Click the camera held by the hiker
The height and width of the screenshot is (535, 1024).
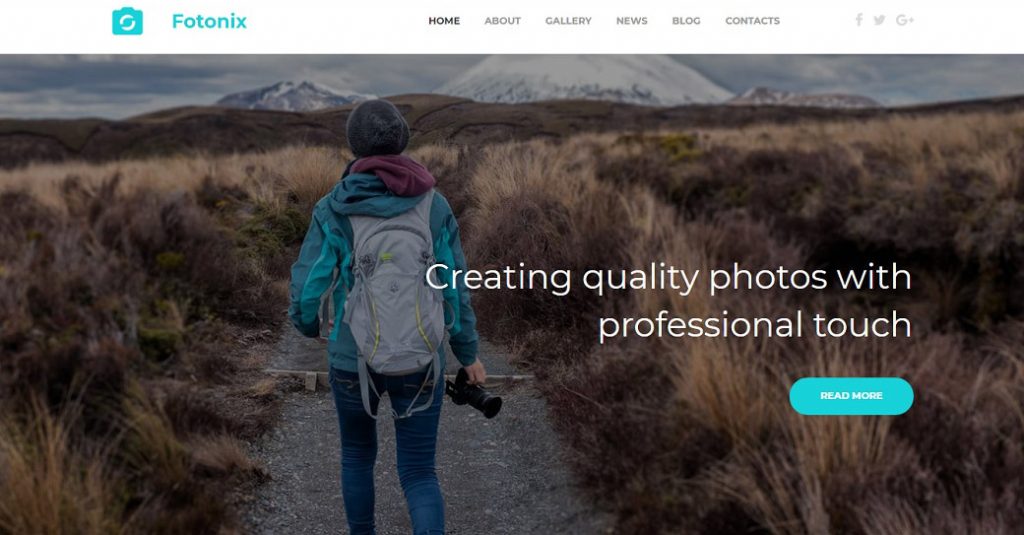473,393
